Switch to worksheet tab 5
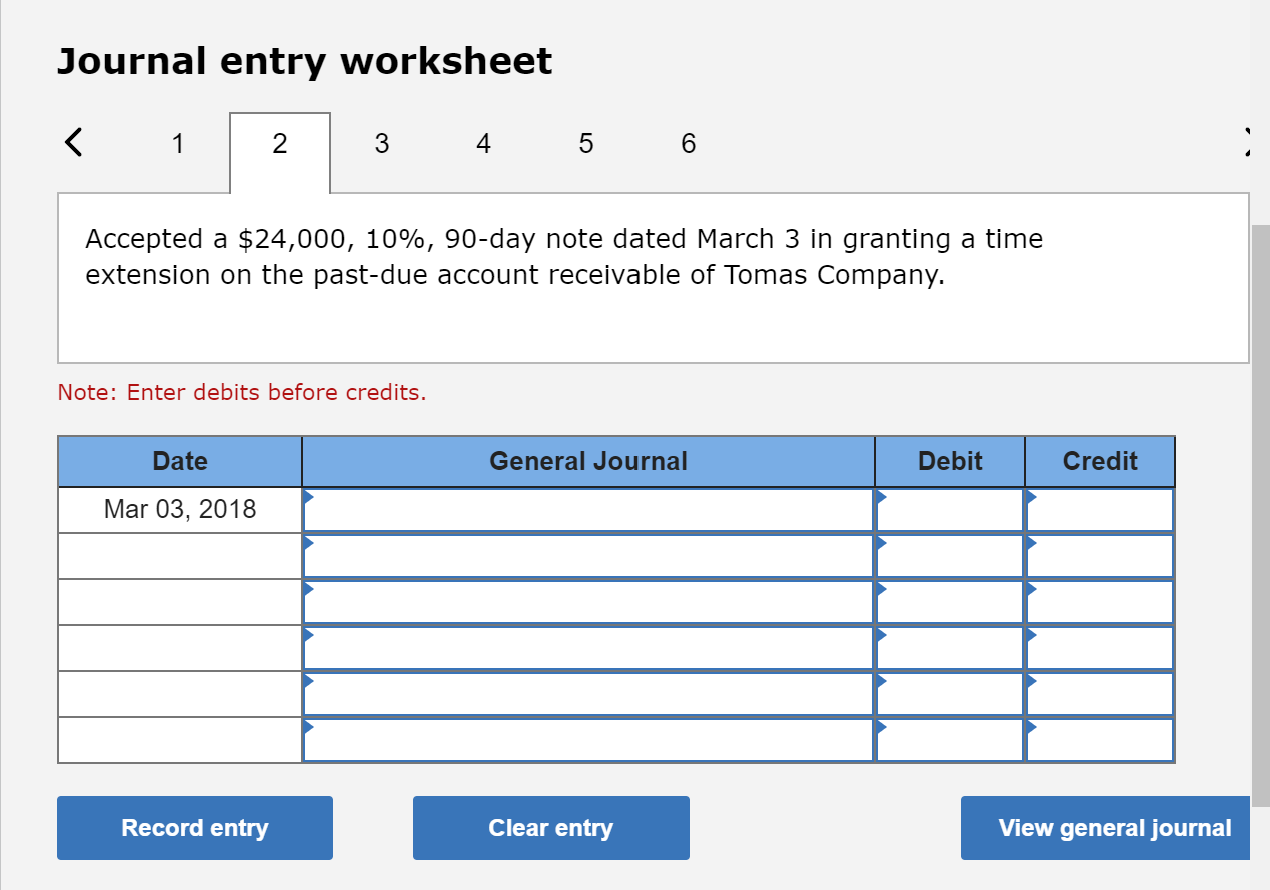This screenshot has width=1270, height=890. [585, 143]
